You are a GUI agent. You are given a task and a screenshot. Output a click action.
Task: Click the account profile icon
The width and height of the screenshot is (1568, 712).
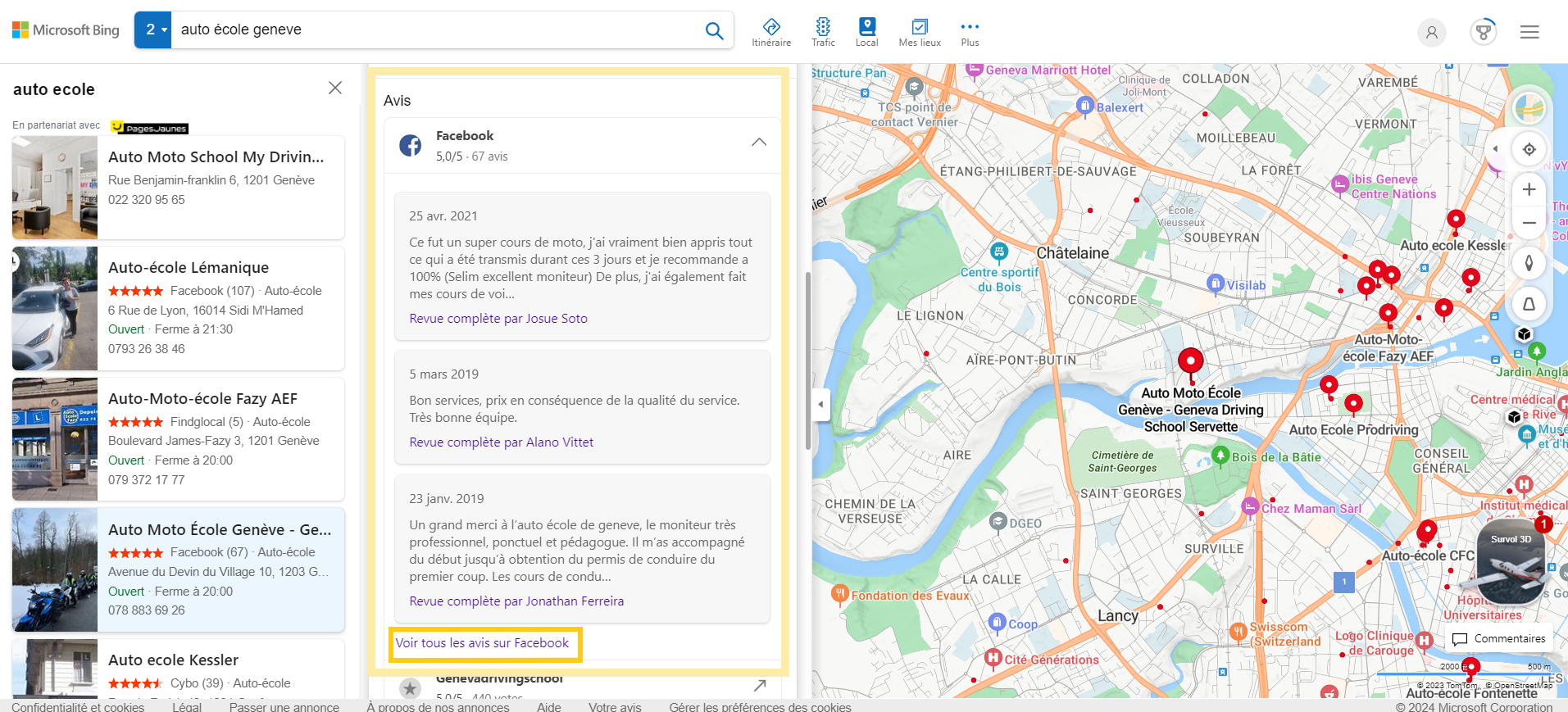pos(1432,33)
